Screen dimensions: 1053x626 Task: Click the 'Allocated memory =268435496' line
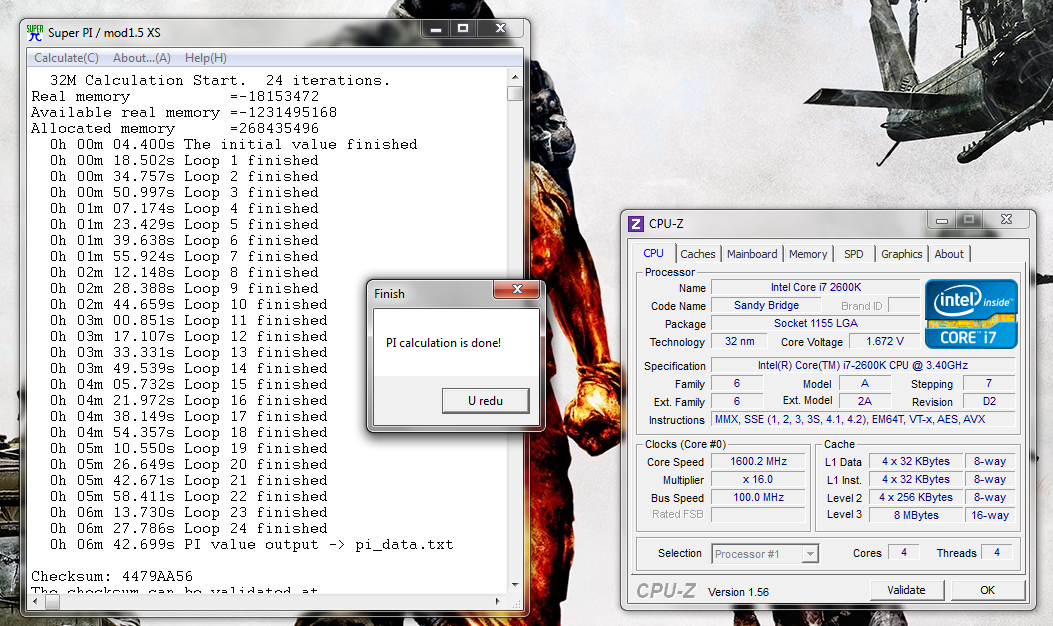175,128
